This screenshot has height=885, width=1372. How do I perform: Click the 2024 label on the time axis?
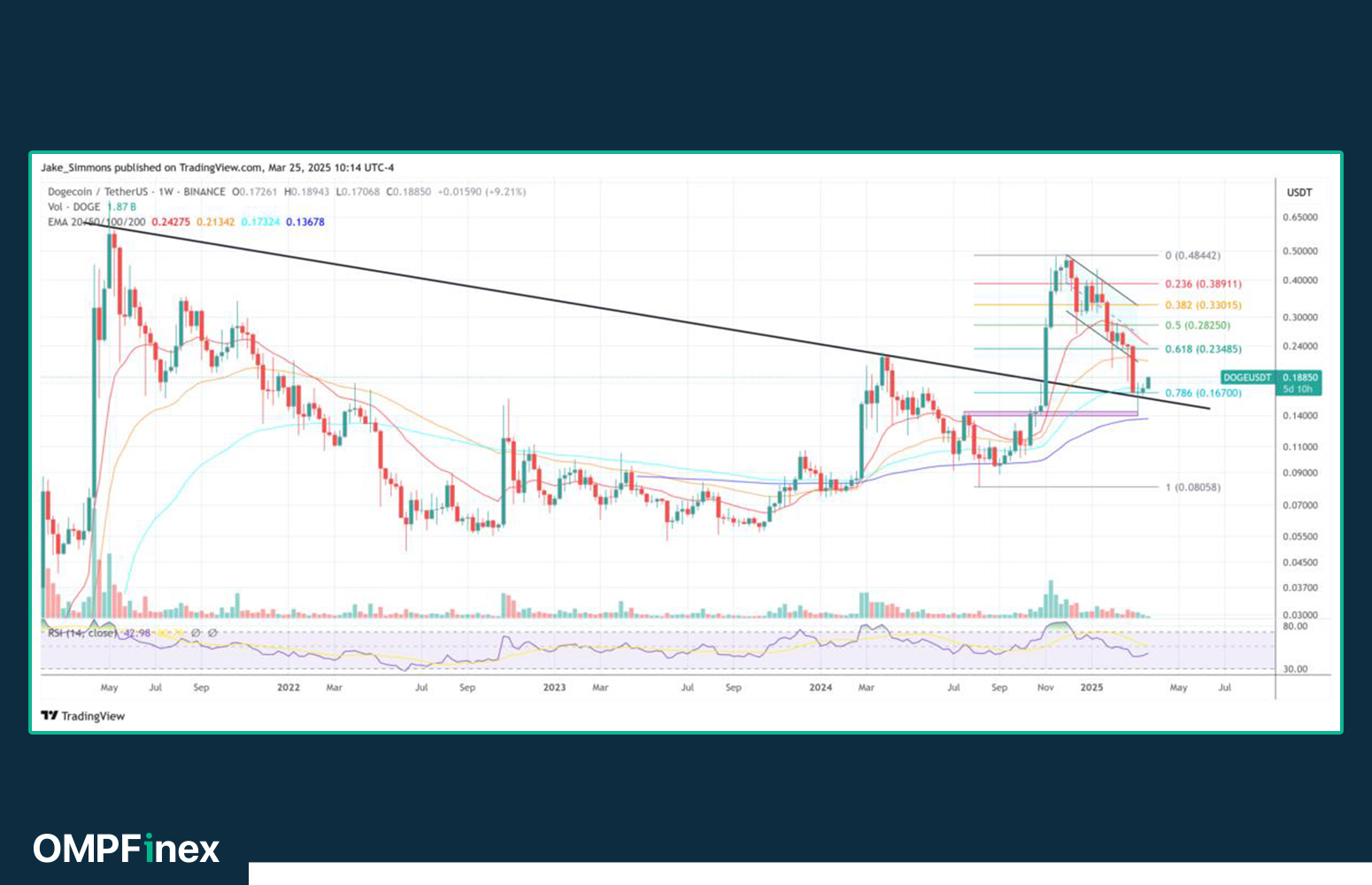[821, 688]
